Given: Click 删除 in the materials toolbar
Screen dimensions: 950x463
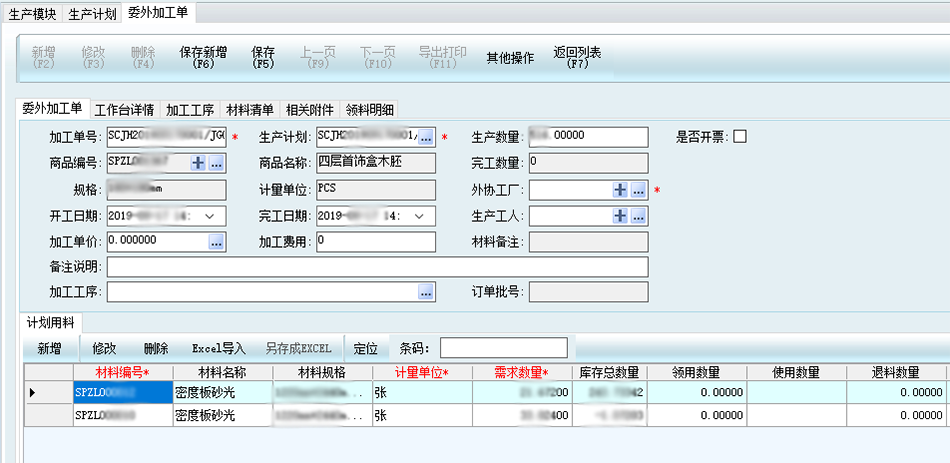Looking at the screenshot, I should click(x=156, y=348).
